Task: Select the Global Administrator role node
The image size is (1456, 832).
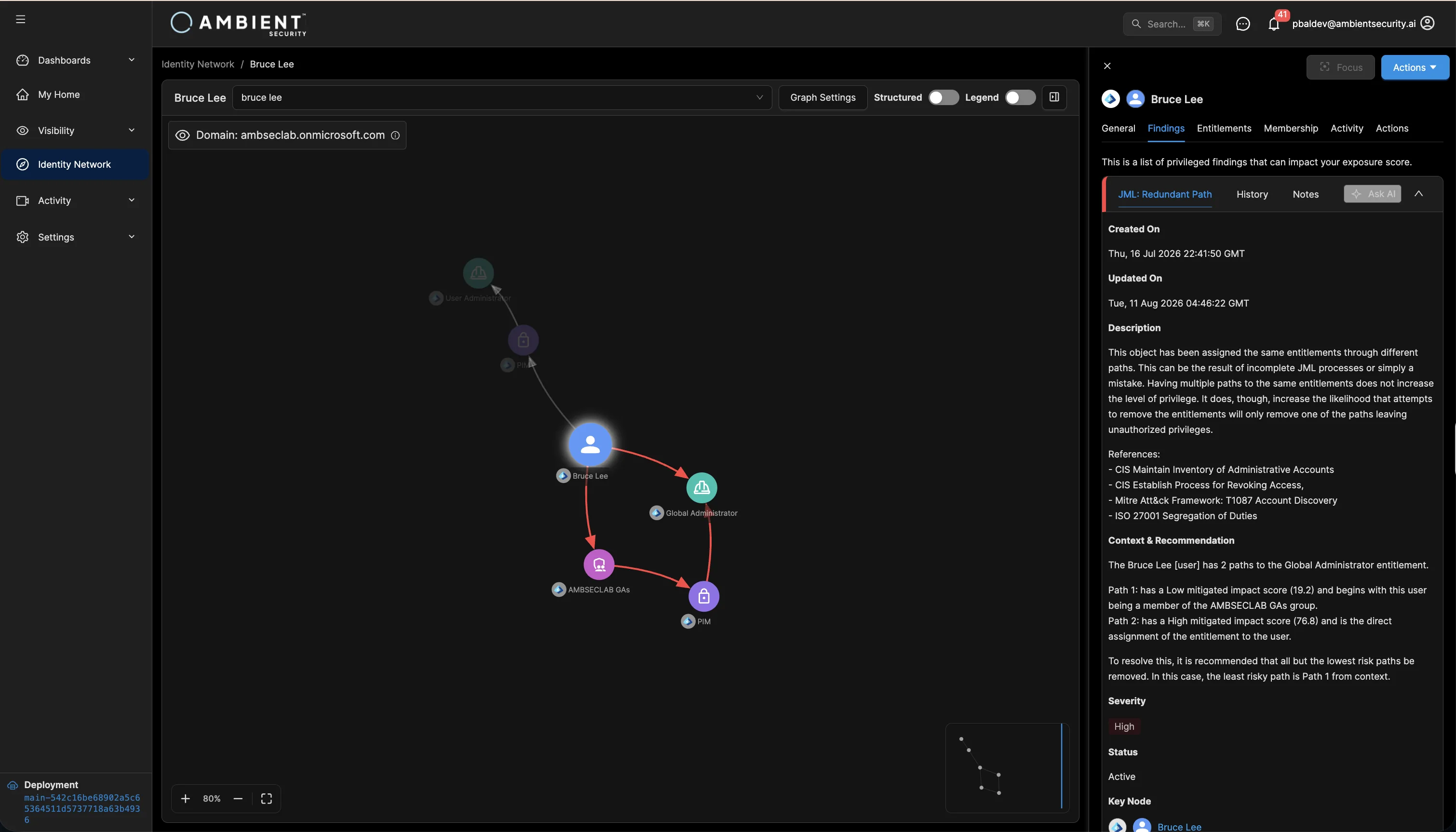Action: (701, 487)
